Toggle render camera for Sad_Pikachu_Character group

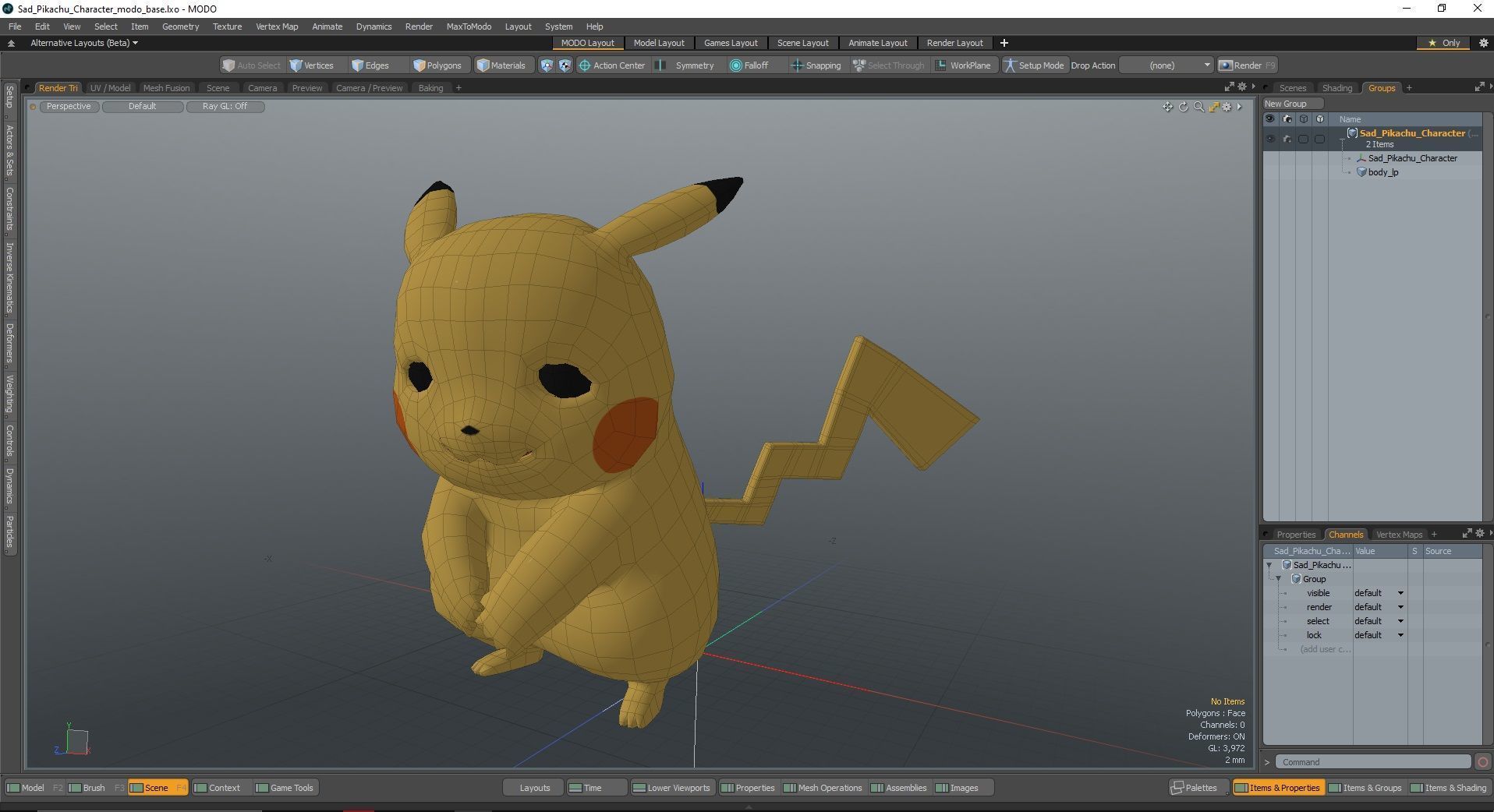pos(1287,139)
